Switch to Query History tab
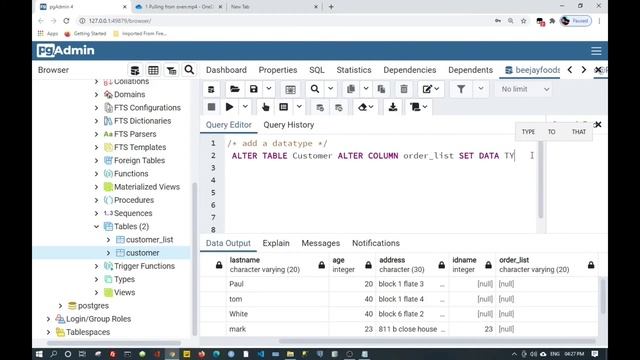 (289, 125)
